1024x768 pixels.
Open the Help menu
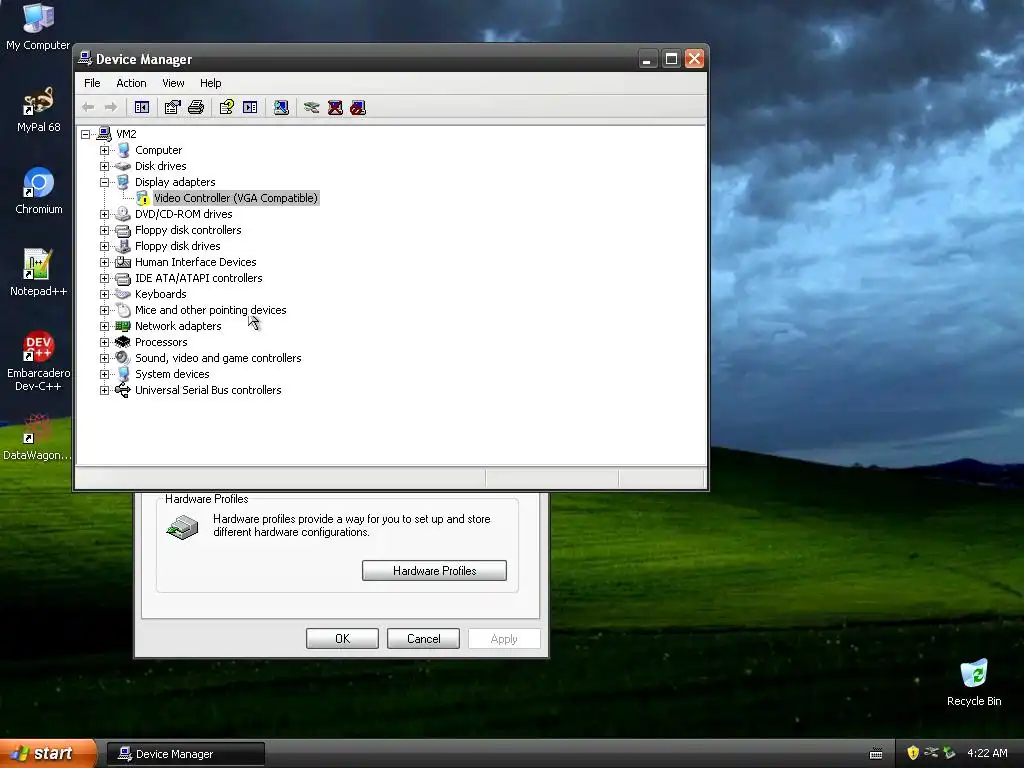[210, 83]
